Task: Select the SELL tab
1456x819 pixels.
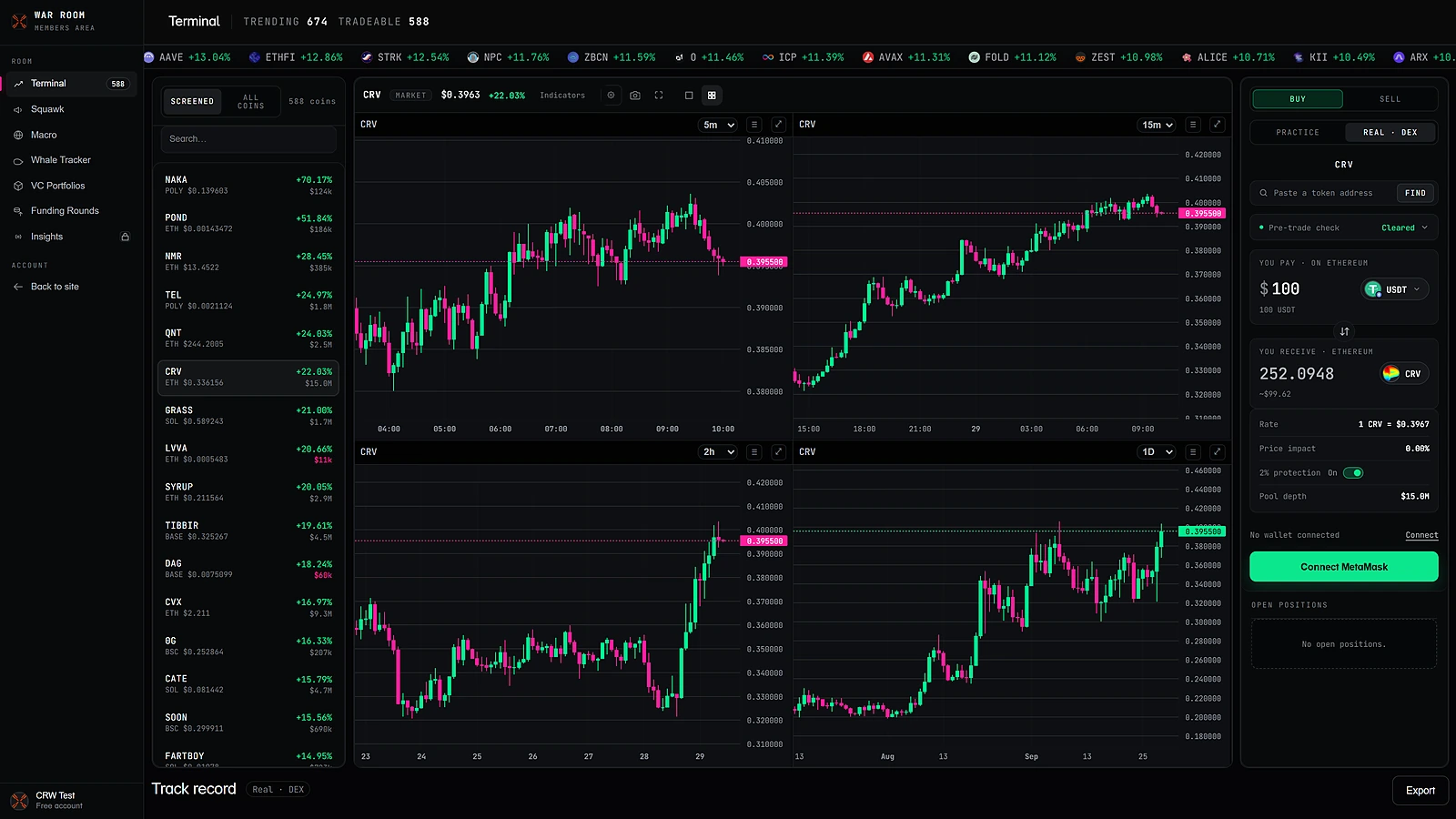Action: [1390, 99]
